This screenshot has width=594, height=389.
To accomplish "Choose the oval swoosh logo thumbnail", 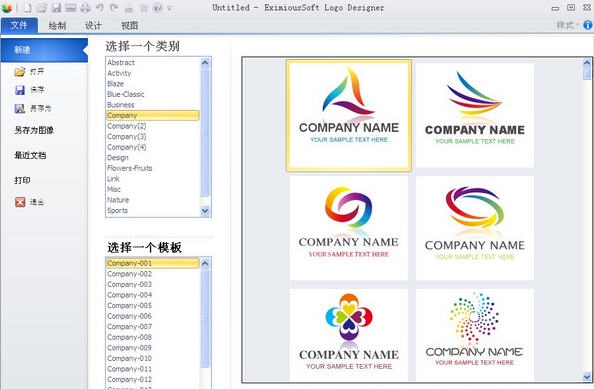I will [475, 228].
